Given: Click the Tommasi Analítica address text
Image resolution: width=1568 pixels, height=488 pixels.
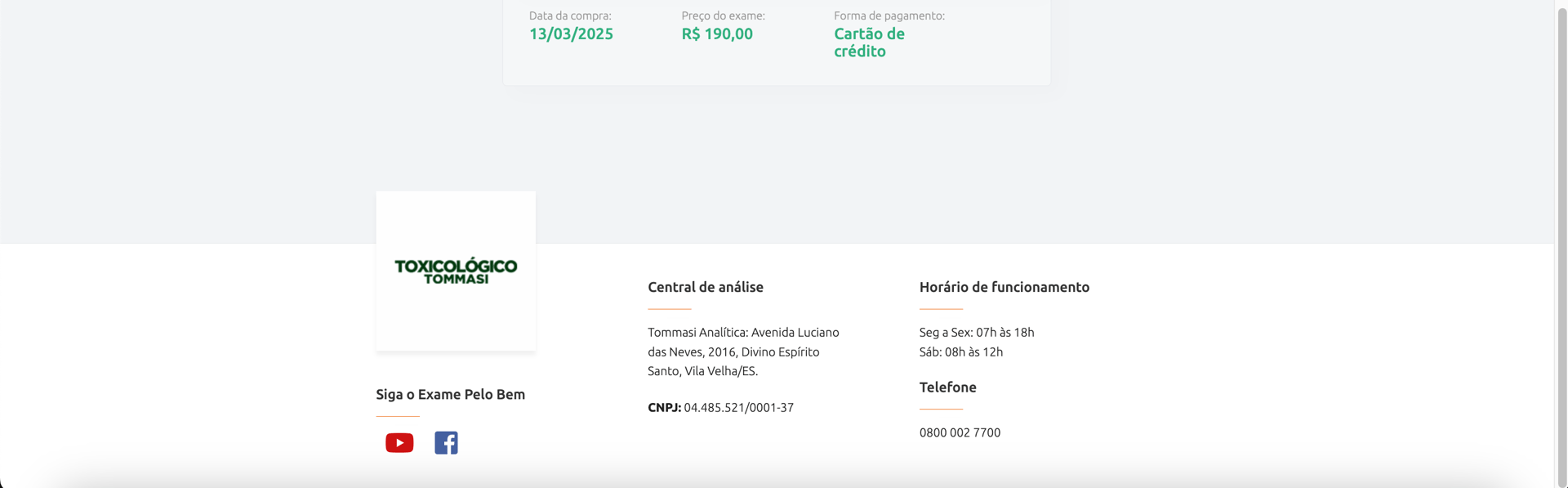Looking at the screenshot, I should click(744, 351).
